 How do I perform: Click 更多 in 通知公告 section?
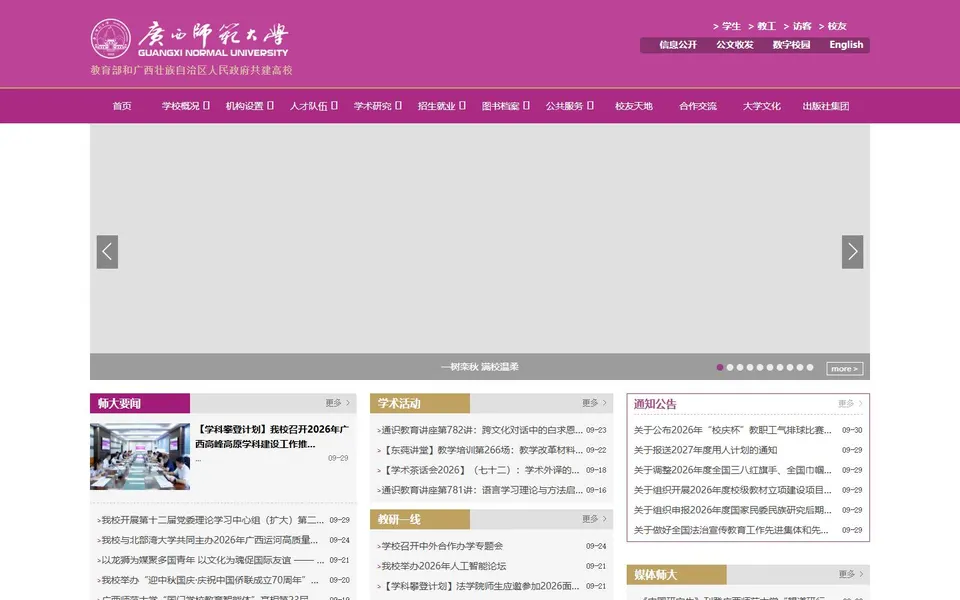850,403
